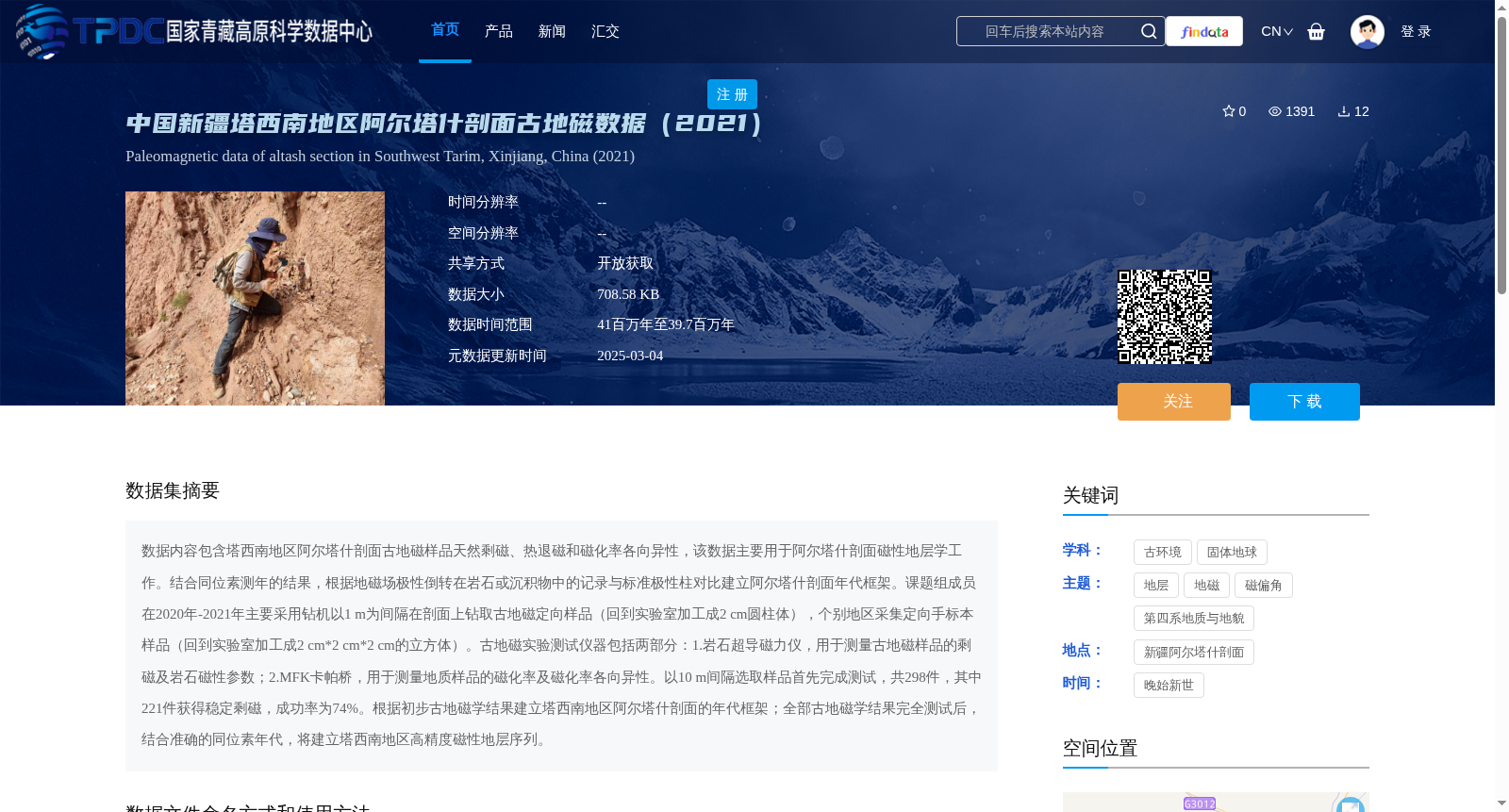1509x812 pixels.
Task: Select the 地磁 theme tag
Action: [x=1207, y=586]
